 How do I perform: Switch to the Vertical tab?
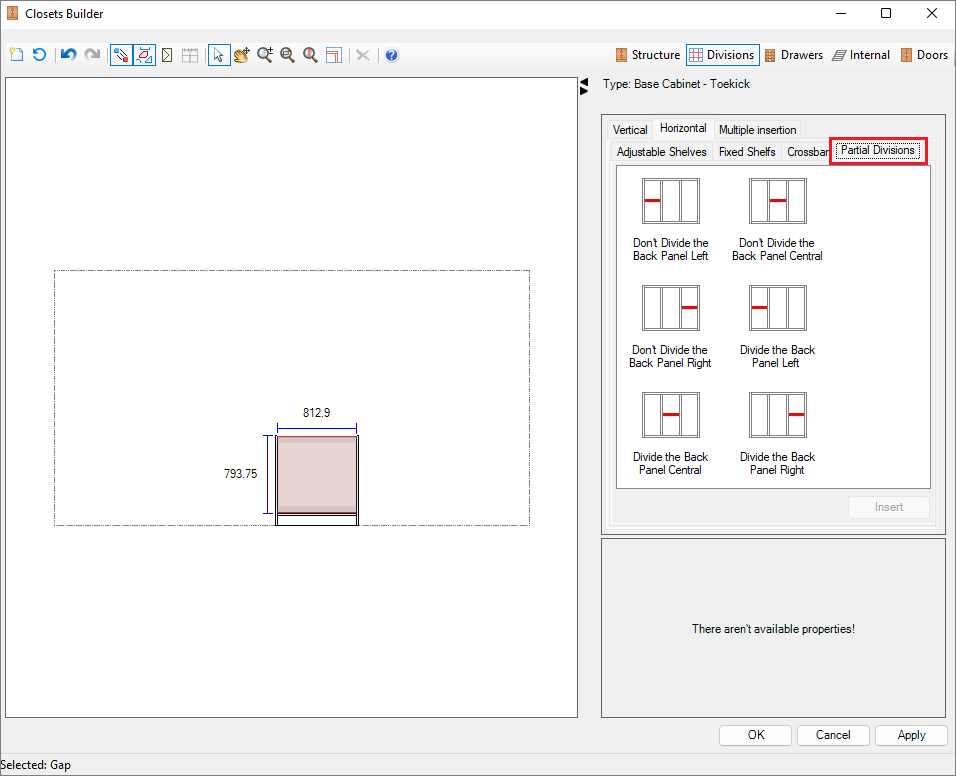[x=630, y=130]
